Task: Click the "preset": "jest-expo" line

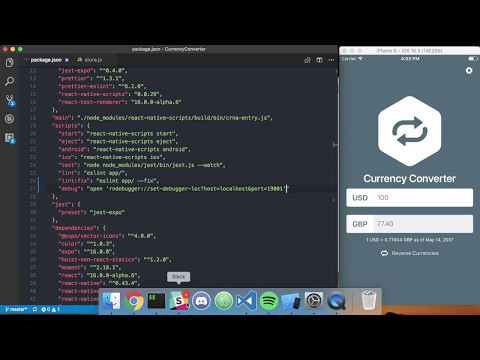Action: coord(92,212)
